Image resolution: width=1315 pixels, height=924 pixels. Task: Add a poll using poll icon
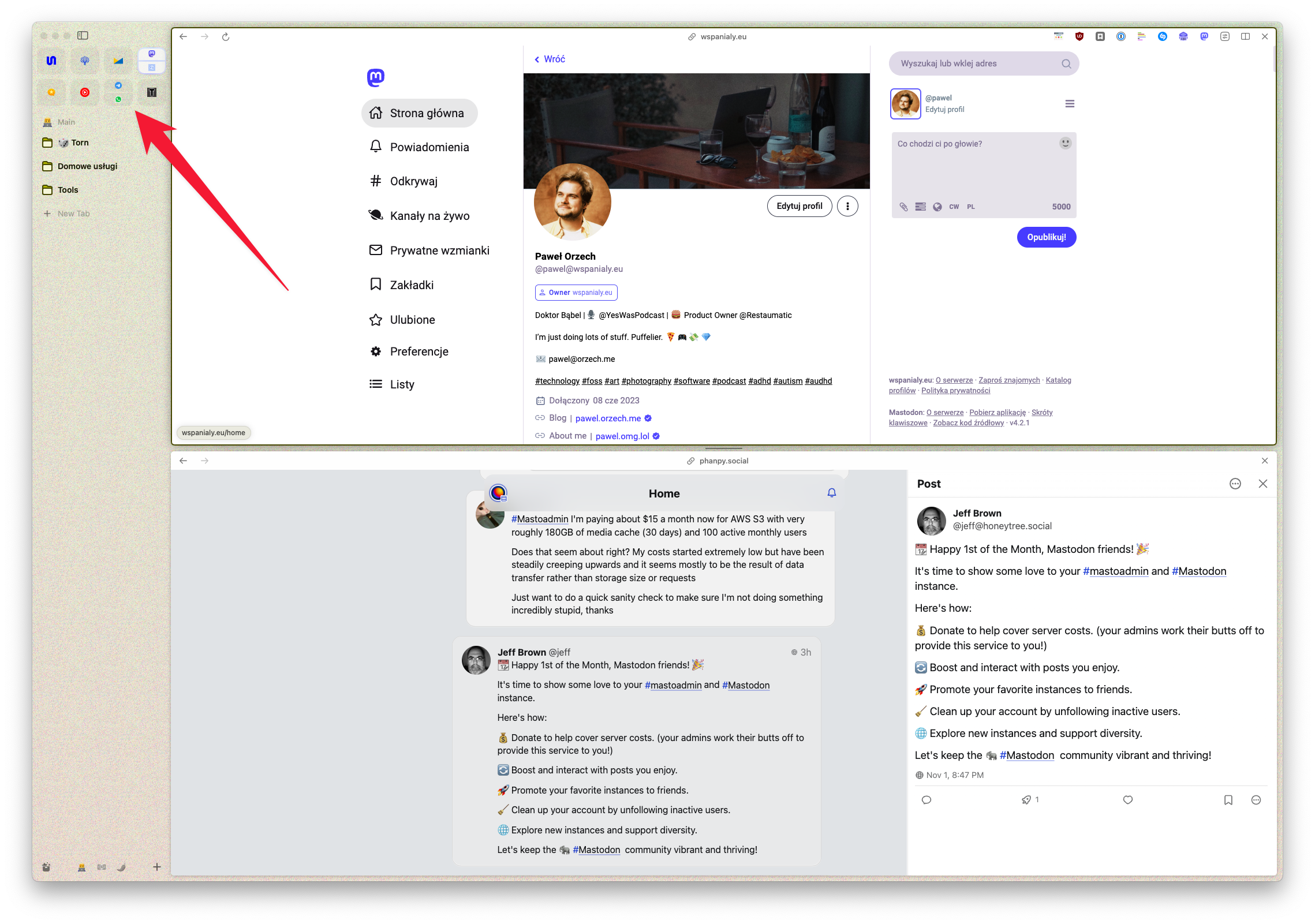point(921,207)
